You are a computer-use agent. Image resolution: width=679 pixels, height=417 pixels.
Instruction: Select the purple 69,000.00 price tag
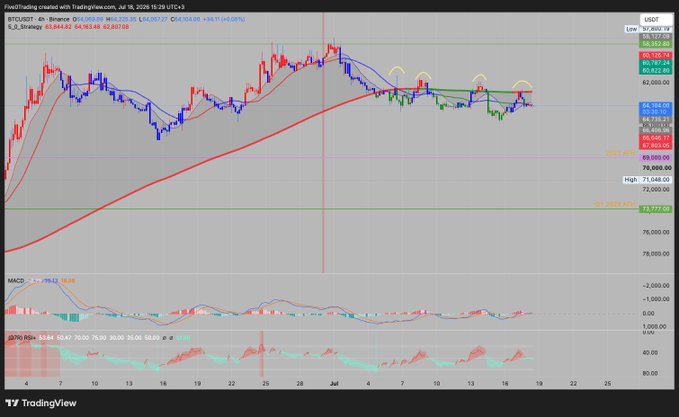(x=656, y=158)
